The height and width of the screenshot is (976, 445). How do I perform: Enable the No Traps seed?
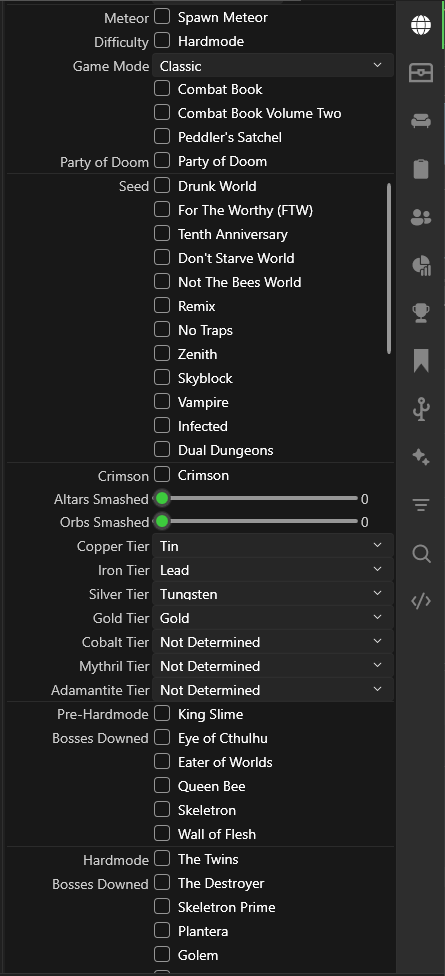162,330
